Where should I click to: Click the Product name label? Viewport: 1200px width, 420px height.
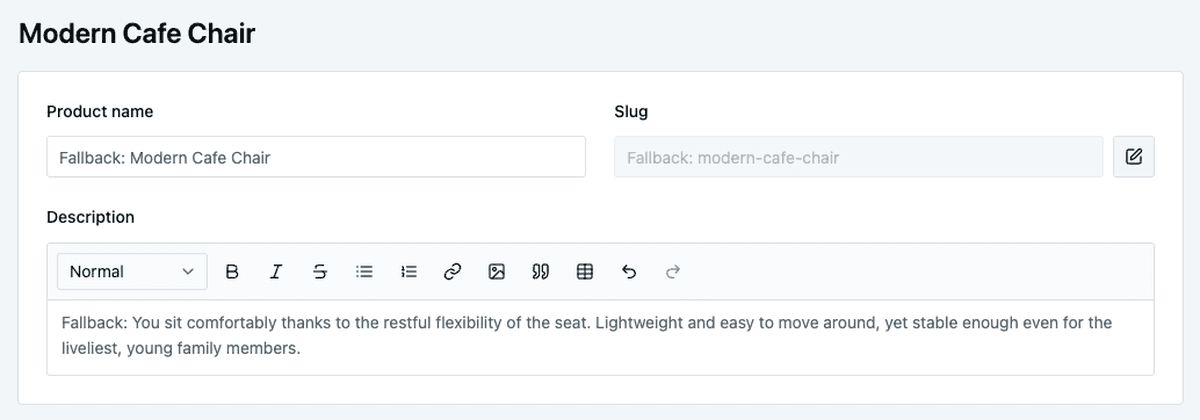pyautogui.click(x=100, y=112)
